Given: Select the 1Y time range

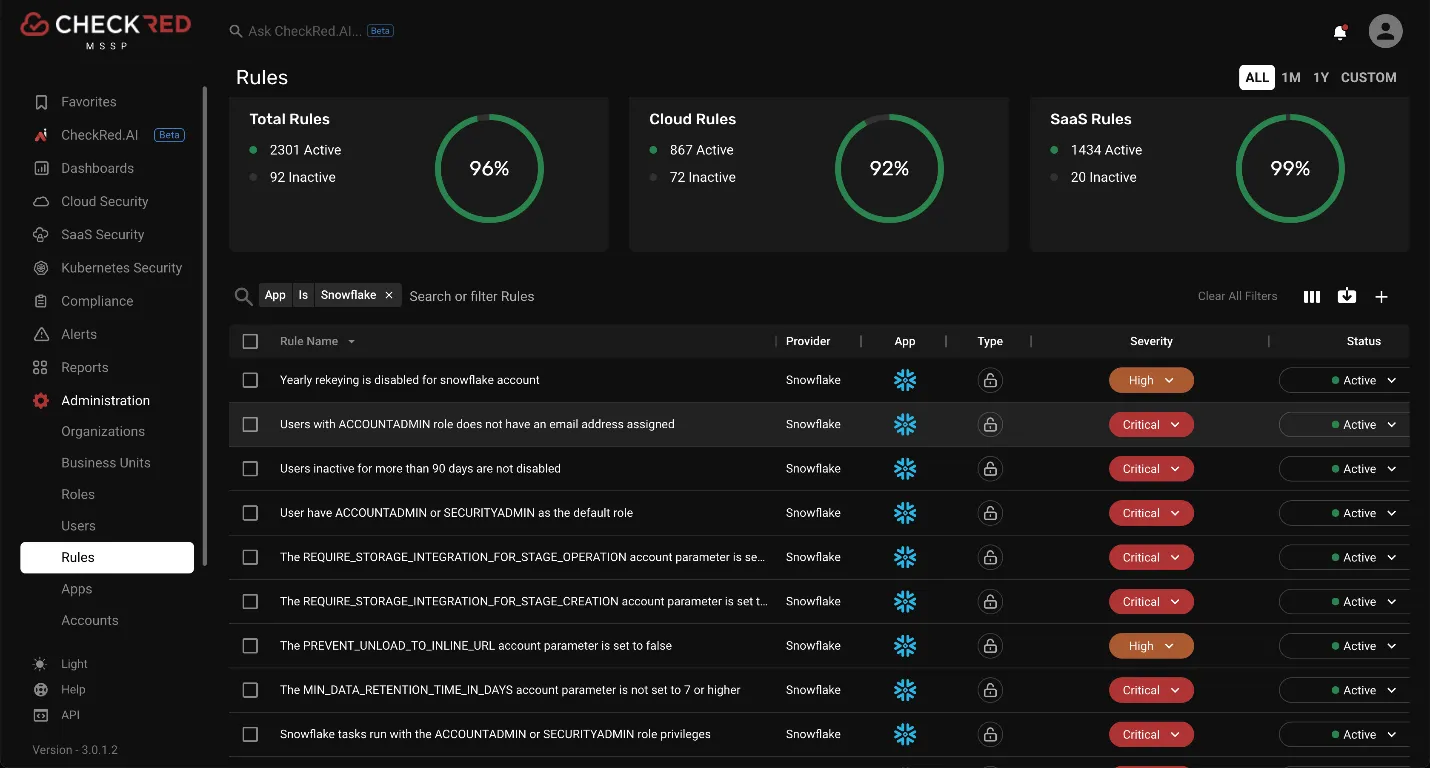Looking at the screenshot, I should pos(1321,77).
